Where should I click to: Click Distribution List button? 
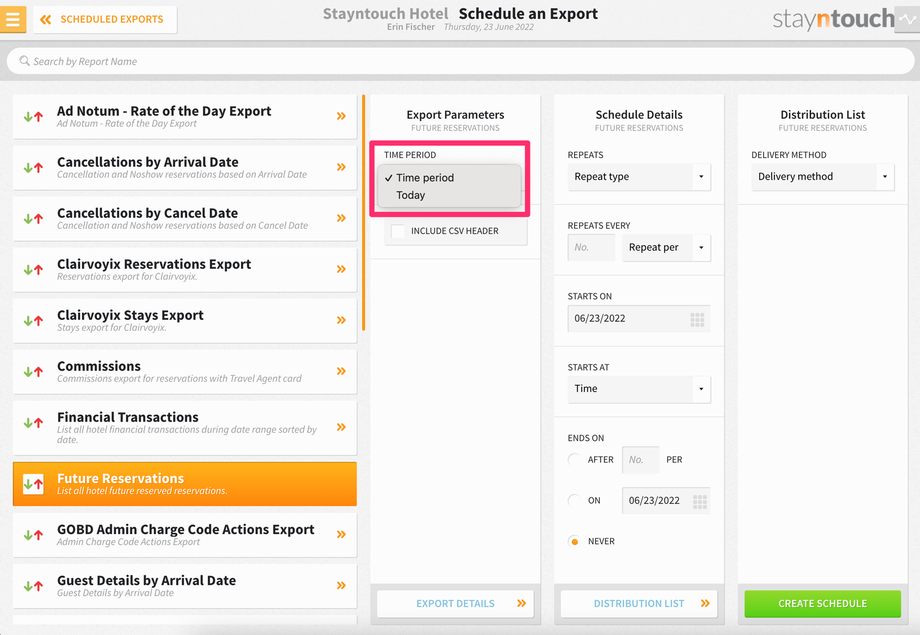[x=639, y=603]
